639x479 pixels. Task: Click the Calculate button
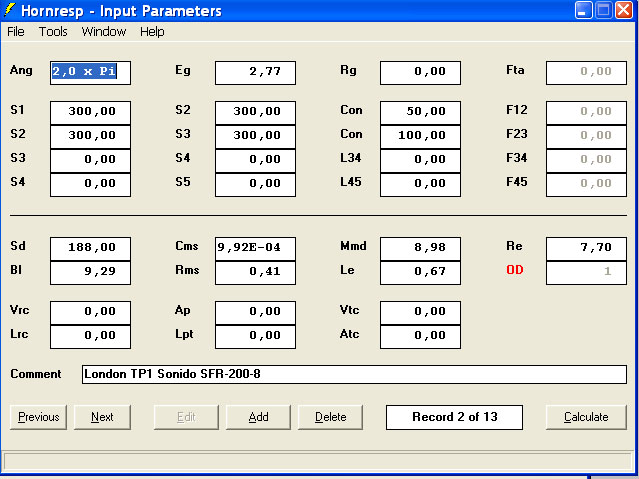[586, 417]
